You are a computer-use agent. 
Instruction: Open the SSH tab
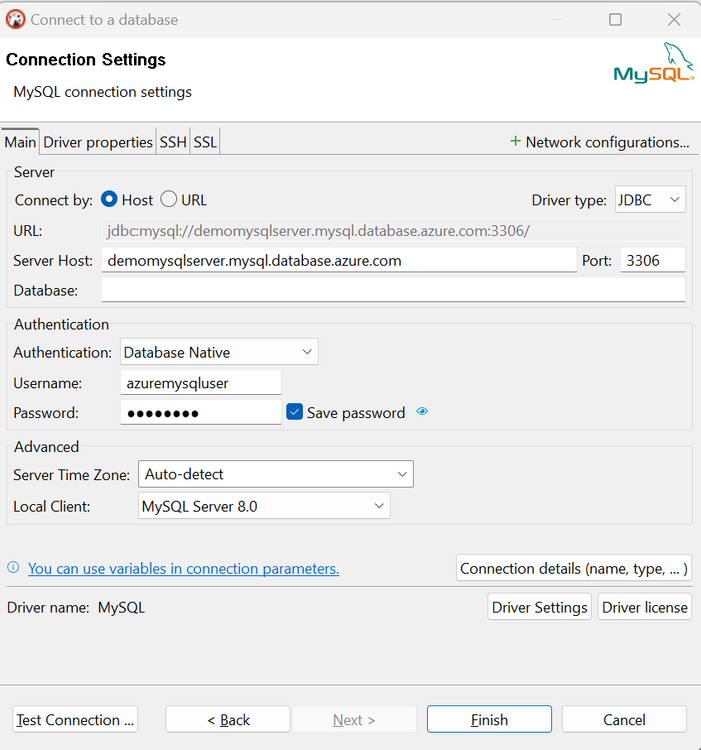[173, 142]
